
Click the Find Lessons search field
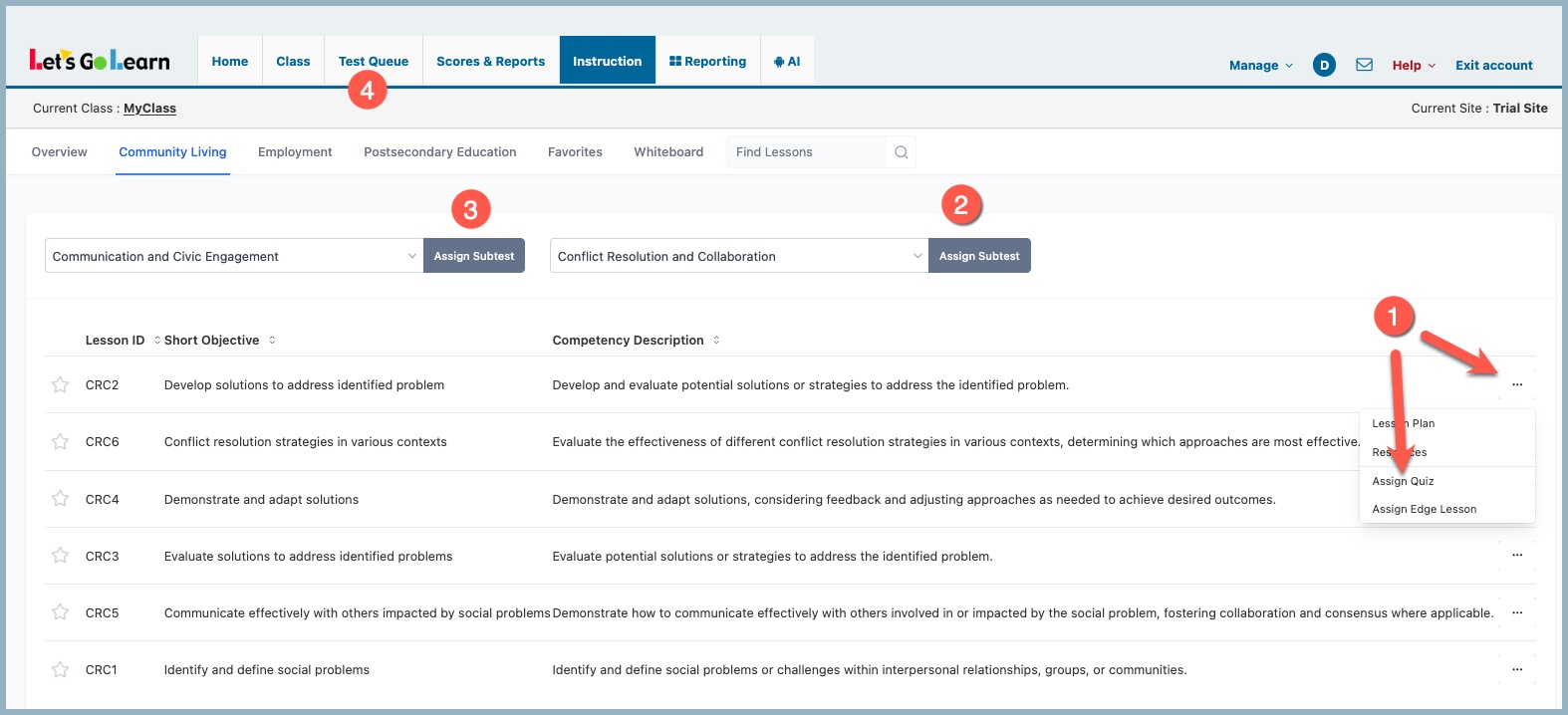[805, 152]
